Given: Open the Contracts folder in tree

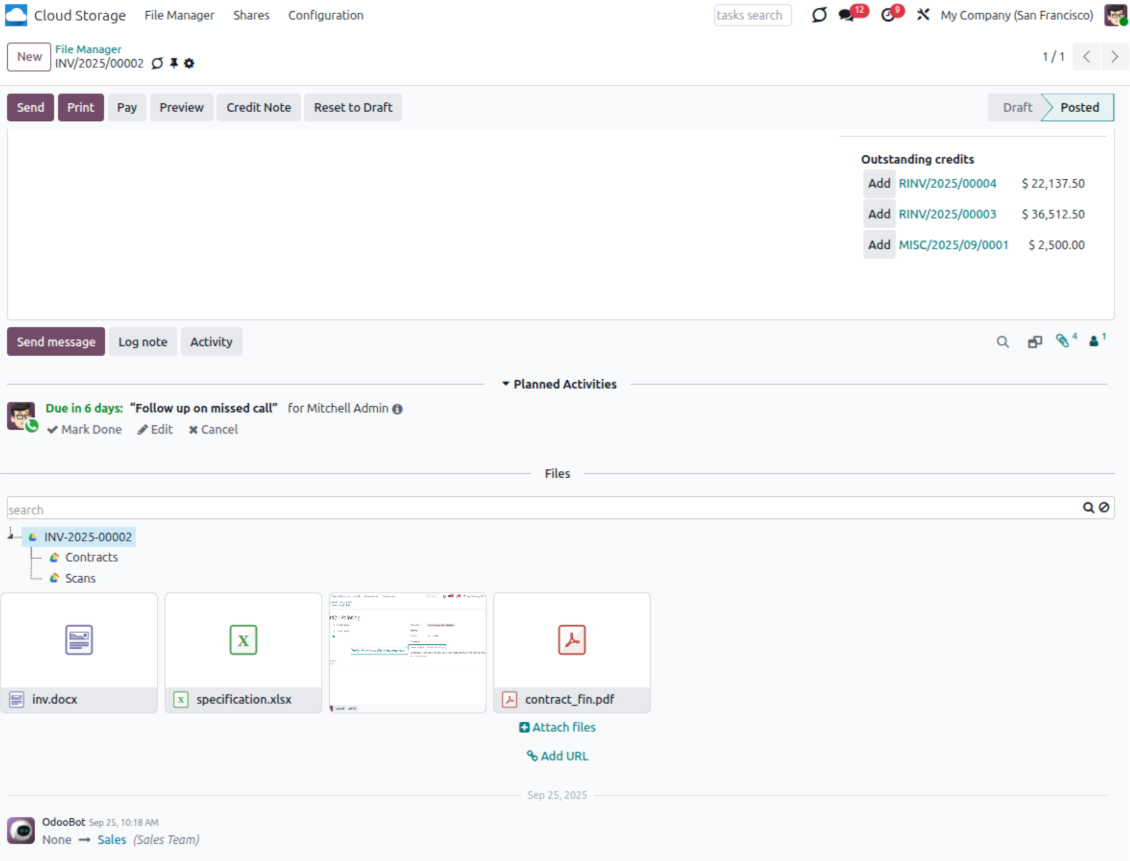Looking at the screenshot, I should 91,557.
